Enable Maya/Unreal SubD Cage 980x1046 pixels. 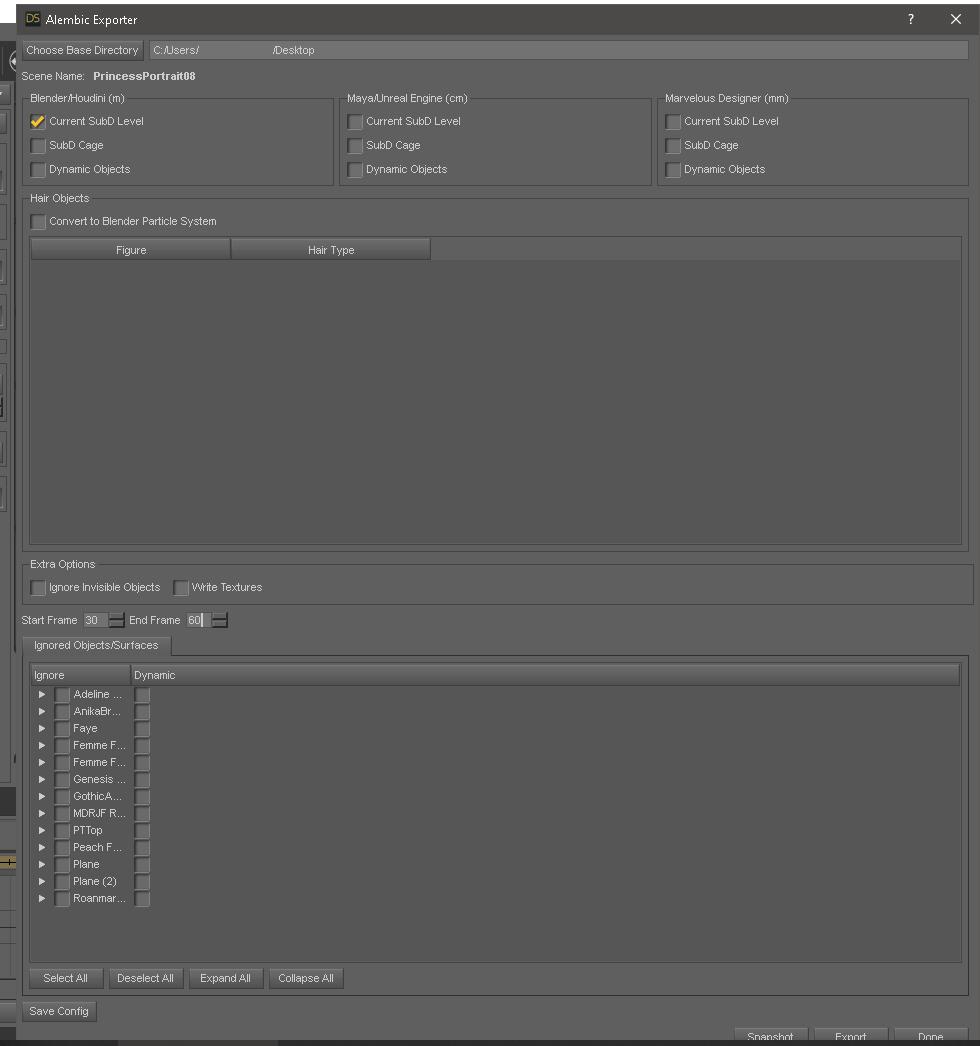click(x=355, y=145)
